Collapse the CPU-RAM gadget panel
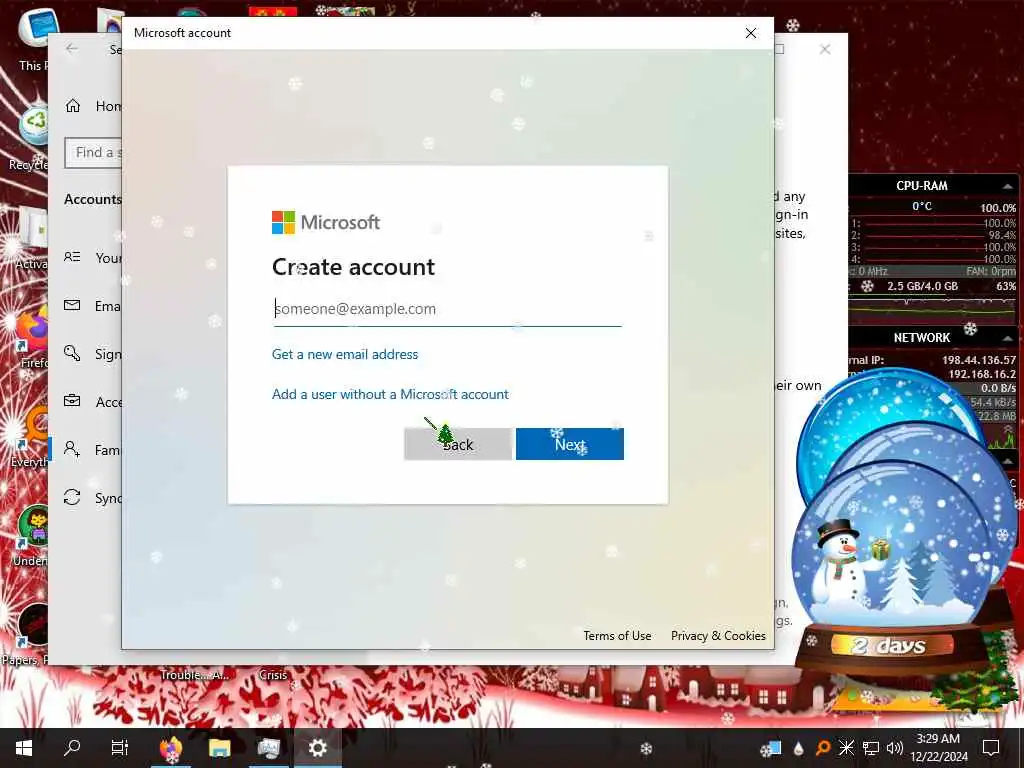The image size is (1024, 768). [1007, 186]
